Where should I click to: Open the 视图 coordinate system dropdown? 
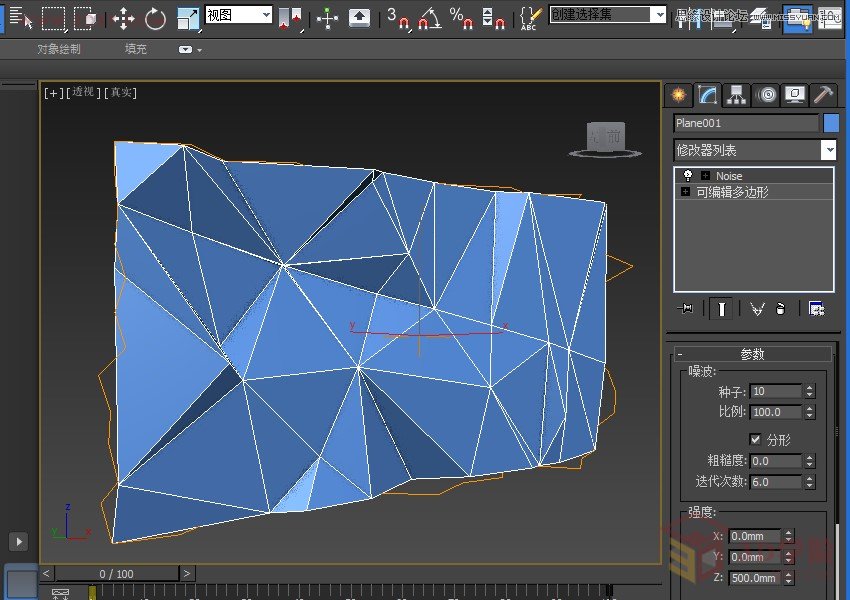[x=264, y=15]
